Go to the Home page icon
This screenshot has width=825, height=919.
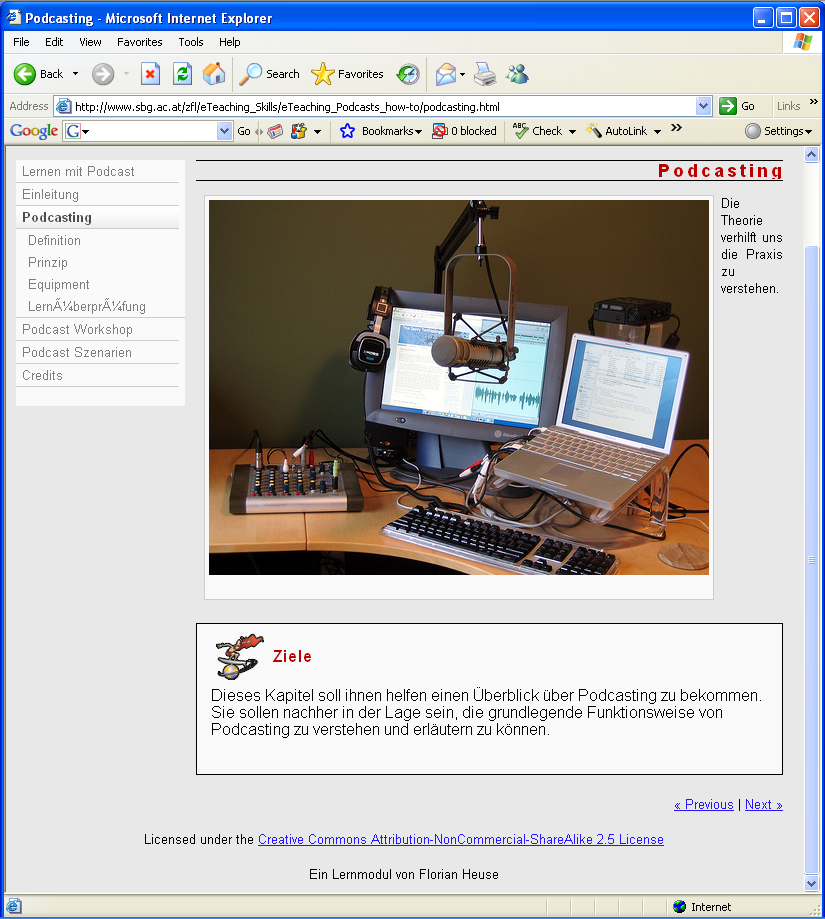(x=214, y=74)
